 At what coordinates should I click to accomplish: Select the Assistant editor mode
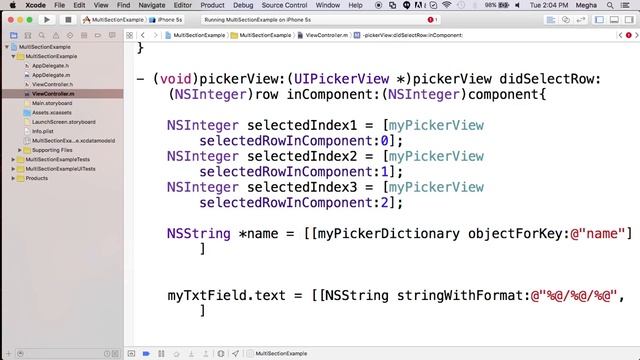click(566, 20)
